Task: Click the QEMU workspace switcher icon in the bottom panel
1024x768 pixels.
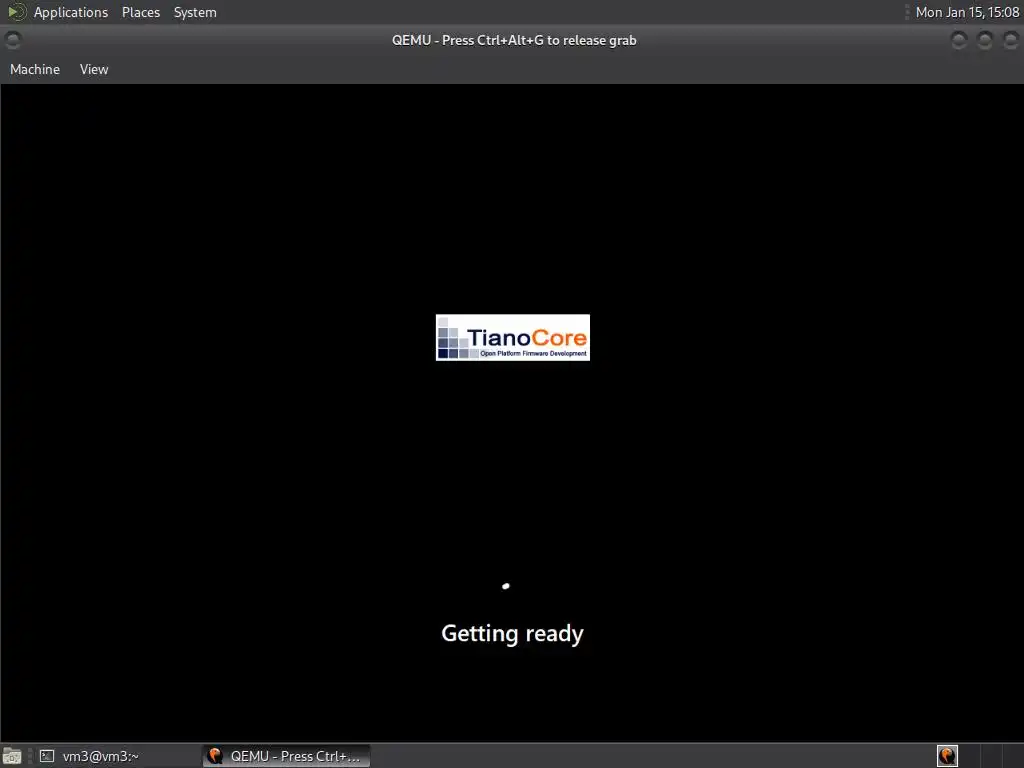Action: [x=947, y=756]
